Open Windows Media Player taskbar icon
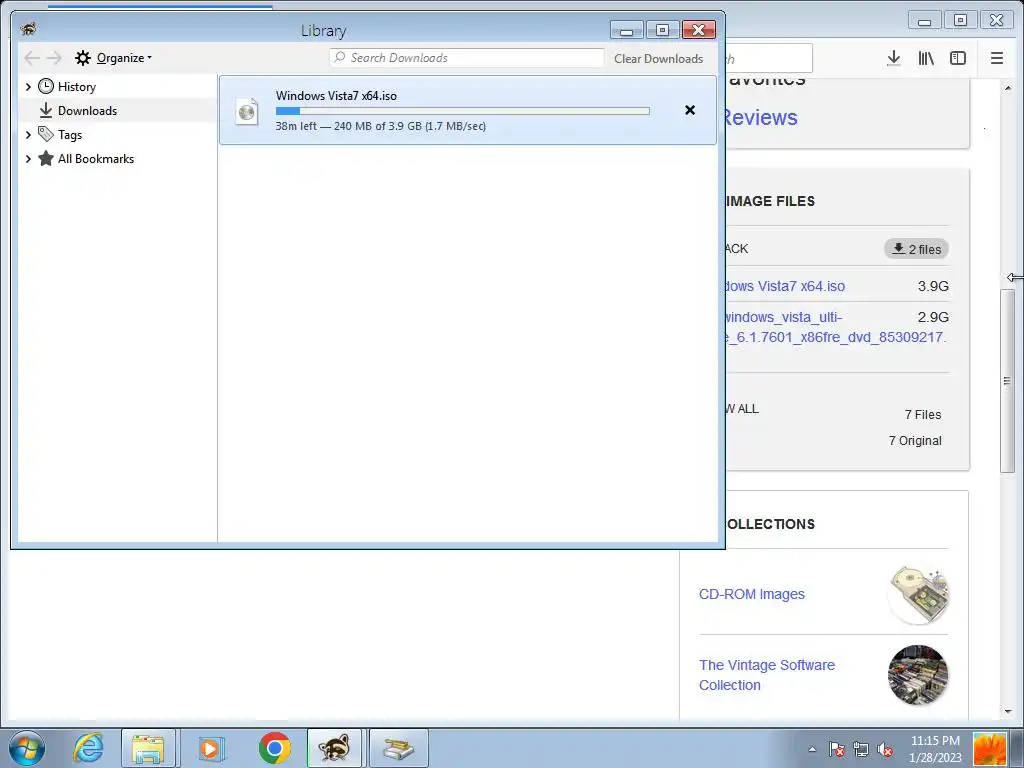 click(210, 748)
